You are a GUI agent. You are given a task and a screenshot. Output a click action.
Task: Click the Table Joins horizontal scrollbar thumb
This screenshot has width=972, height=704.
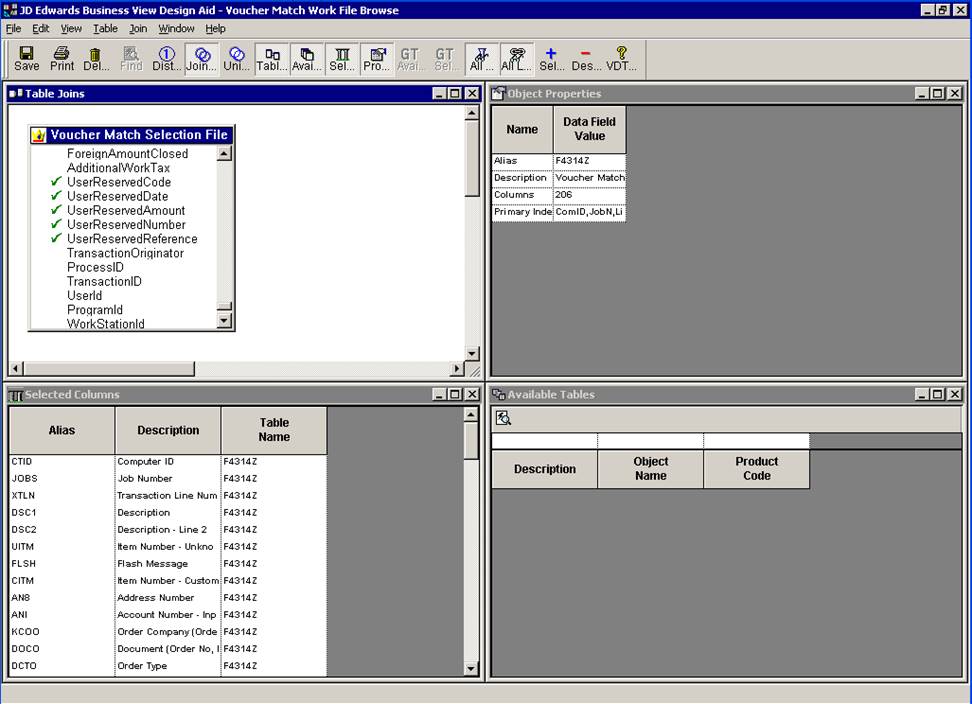click(x=109, y=369)
